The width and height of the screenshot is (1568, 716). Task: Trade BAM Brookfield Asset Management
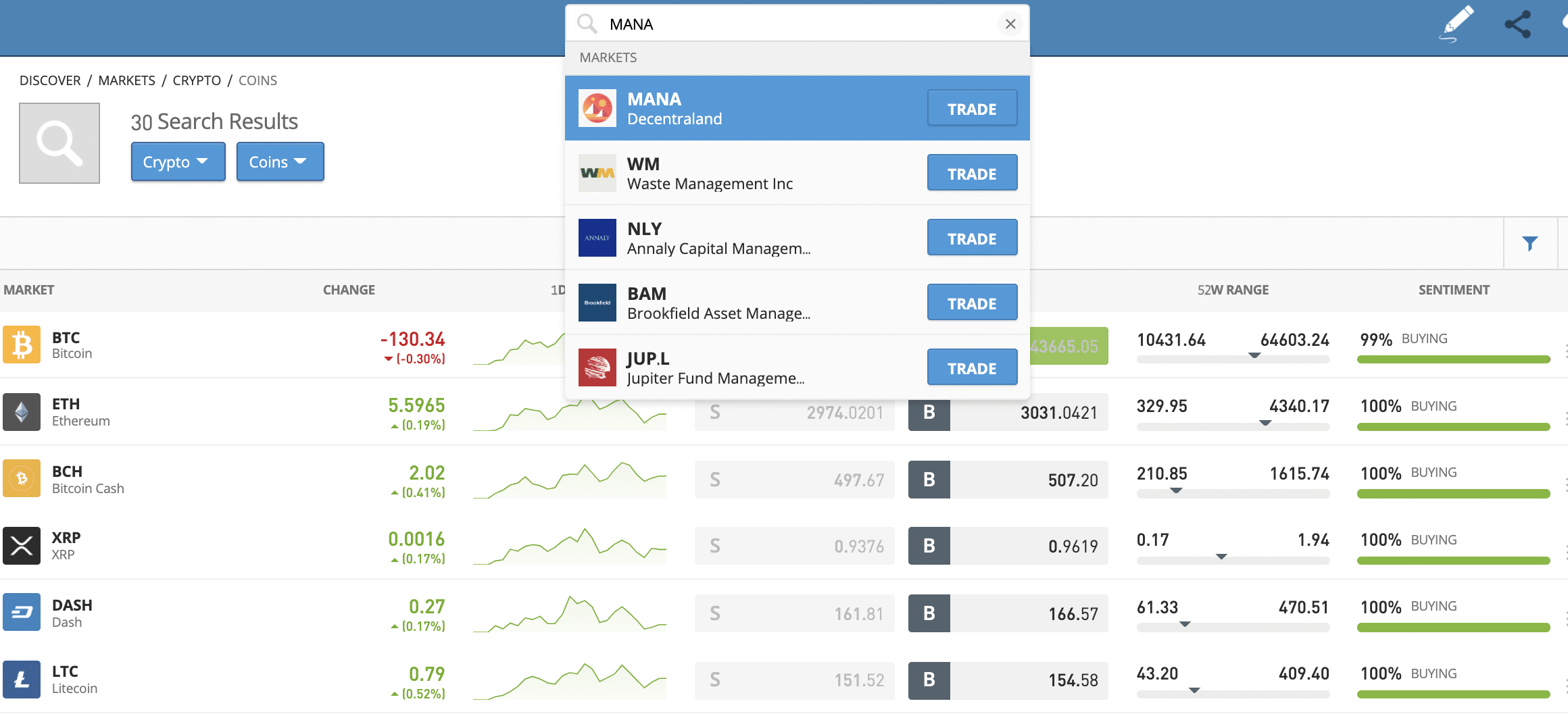(972, 303)
